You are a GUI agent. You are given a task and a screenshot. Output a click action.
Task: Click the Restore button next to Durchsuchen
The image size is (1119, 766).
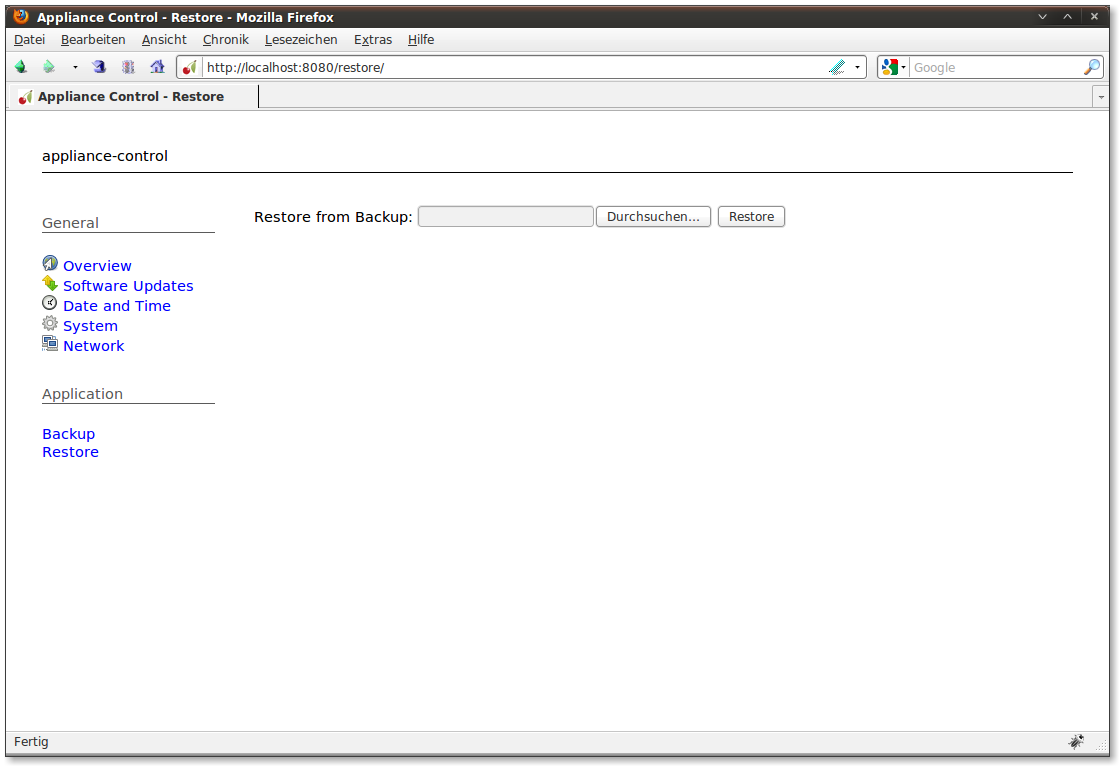751,217
